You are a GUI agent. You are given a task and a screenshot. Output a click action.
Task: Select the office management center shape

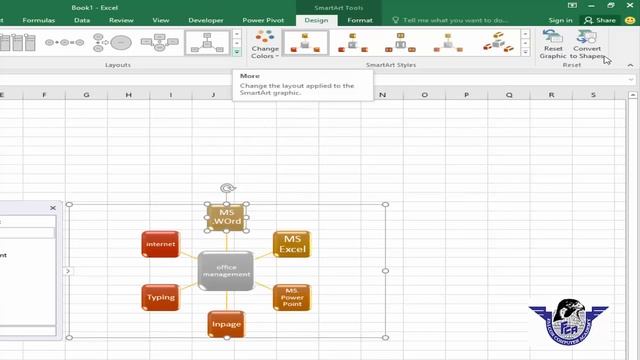(x=226, y=271)
